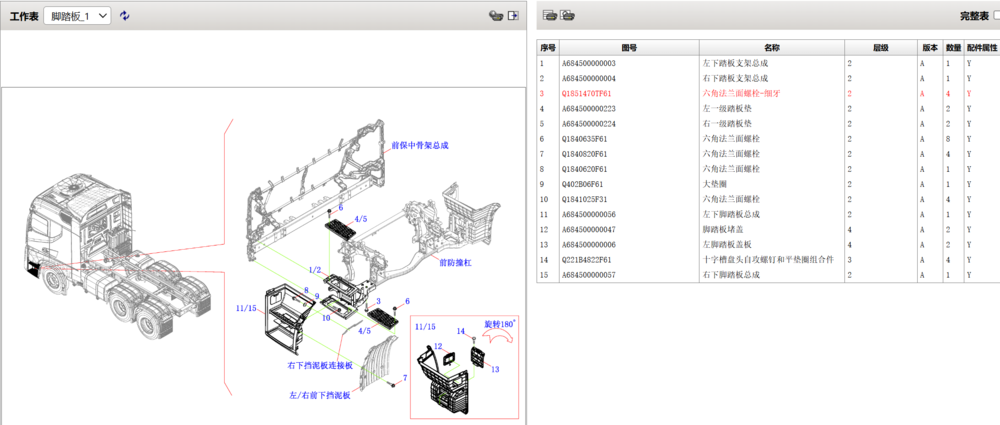Screen dimensions: 1000x425
Task: Select part number Q1841025F31
Action: (x=584, y=199)
